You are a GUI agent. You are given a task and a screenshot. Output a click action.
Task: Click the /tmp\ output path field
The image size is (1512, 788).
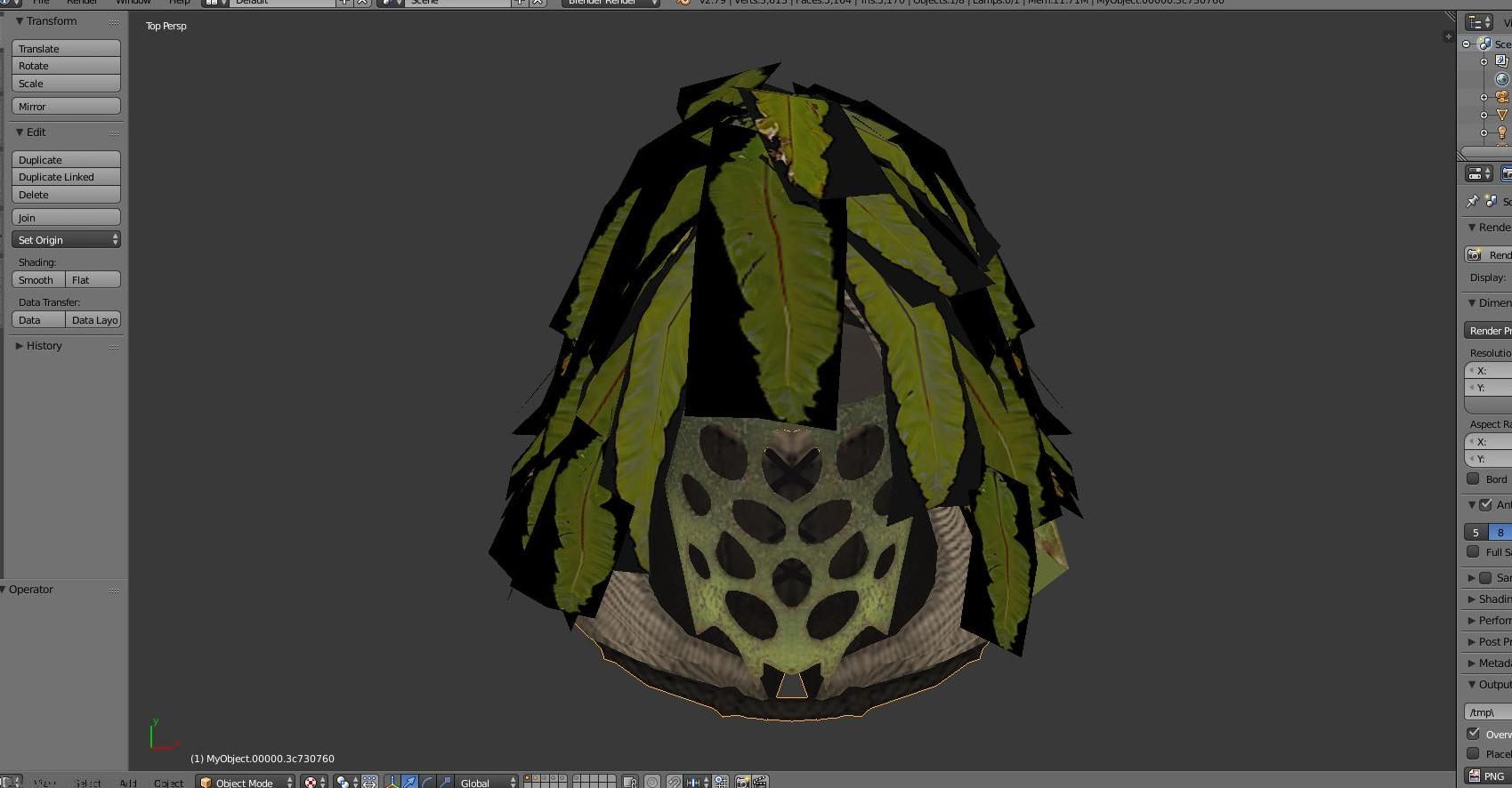(1488, 712)
